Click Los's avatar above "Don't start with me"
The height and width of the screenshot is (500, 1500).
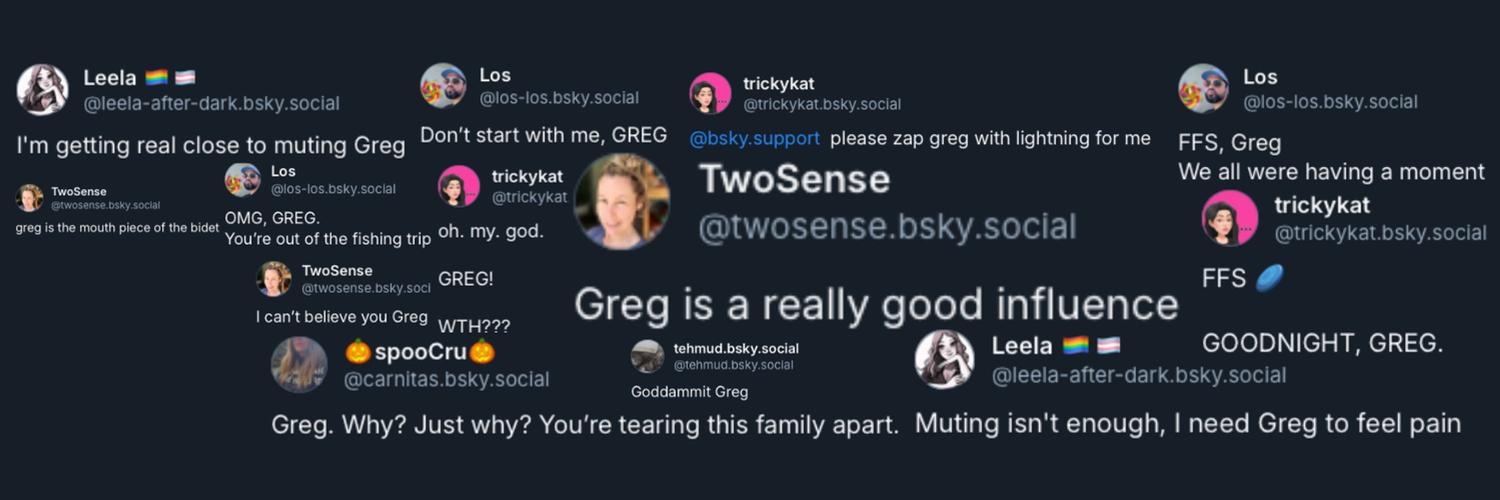tap(443, 86)
